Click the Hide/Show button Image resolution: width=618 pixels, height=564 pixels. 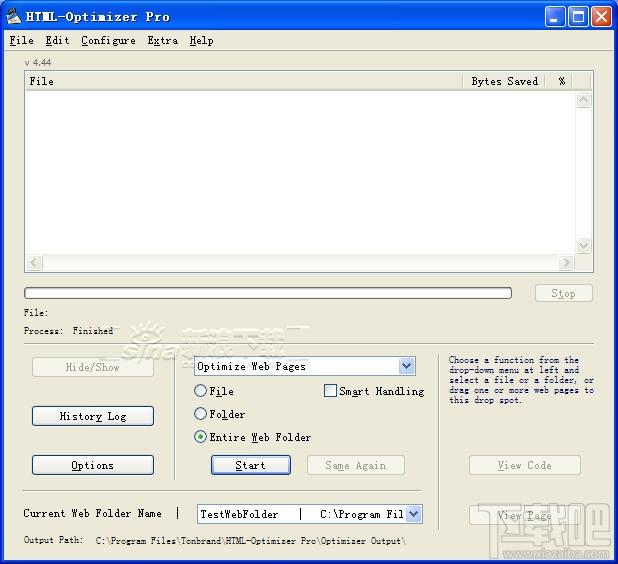93,367
